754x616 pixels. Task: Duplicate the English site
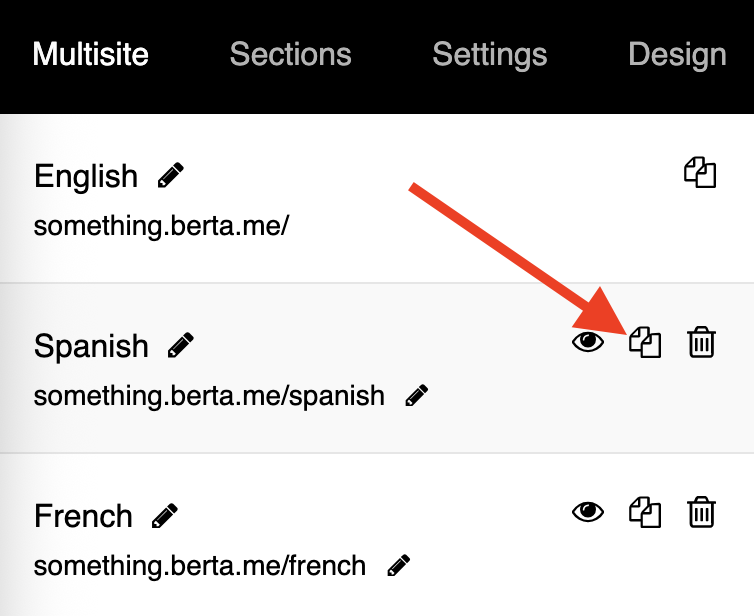coord(700,172)
